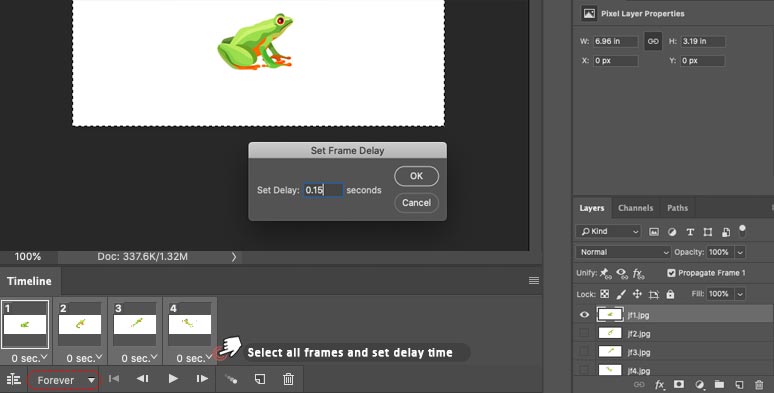Screen dimensions: 774x393
Task: Switch to the Paths tab
Action: click(x=677, y=208)
